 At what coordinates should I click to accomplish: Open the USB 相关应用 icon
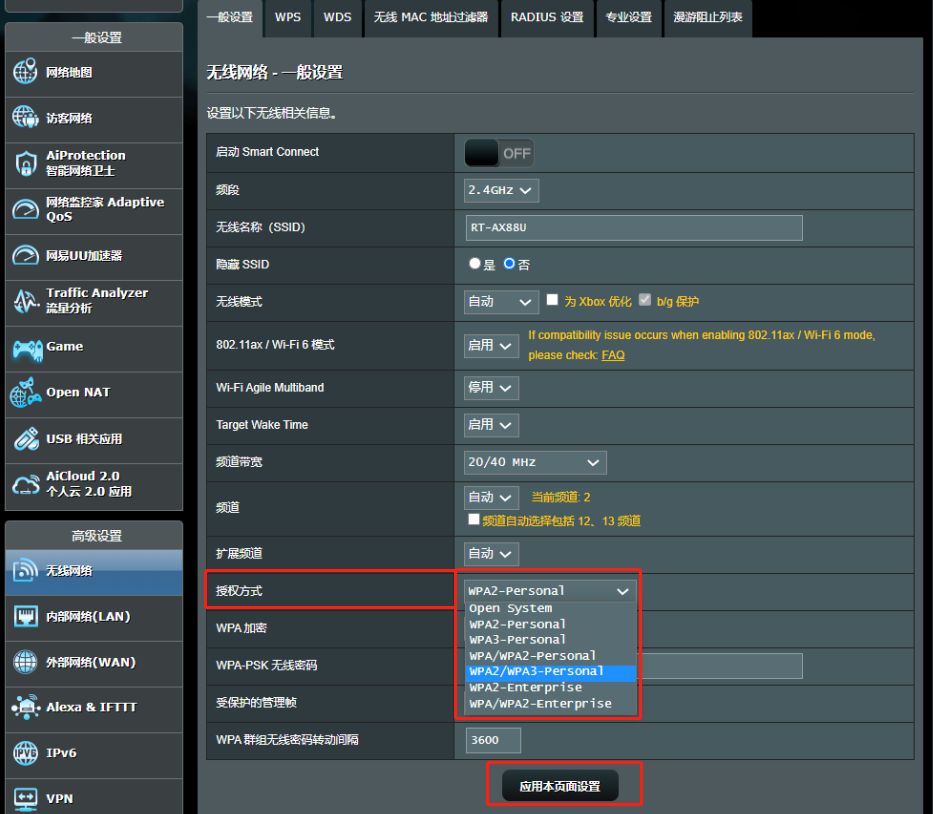[26, 439]
